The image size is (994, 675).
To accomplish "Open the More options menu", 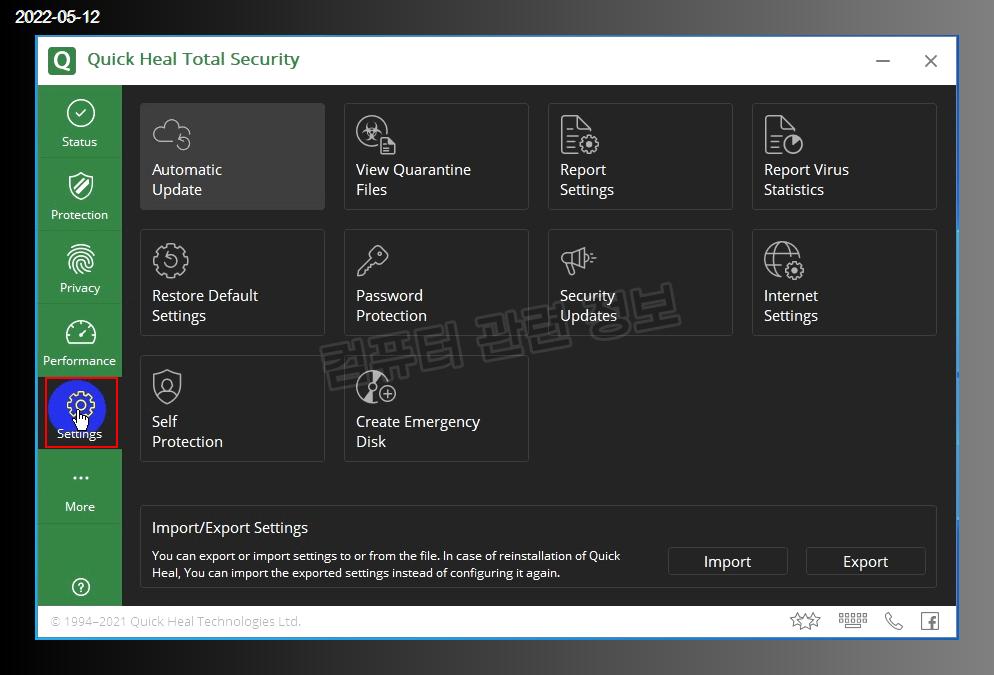I will [x=80, y=487].
